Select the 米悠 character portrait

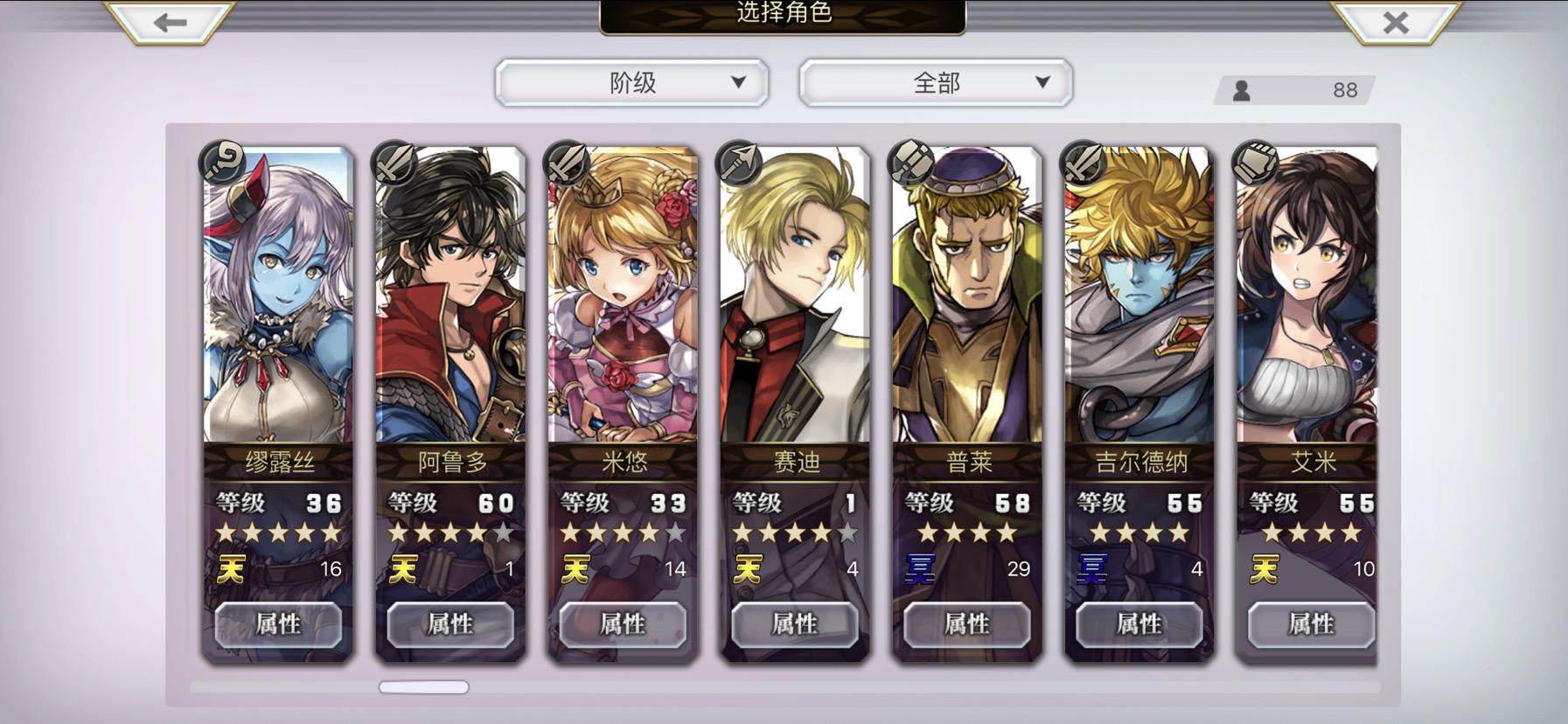(x=623, y=296)
